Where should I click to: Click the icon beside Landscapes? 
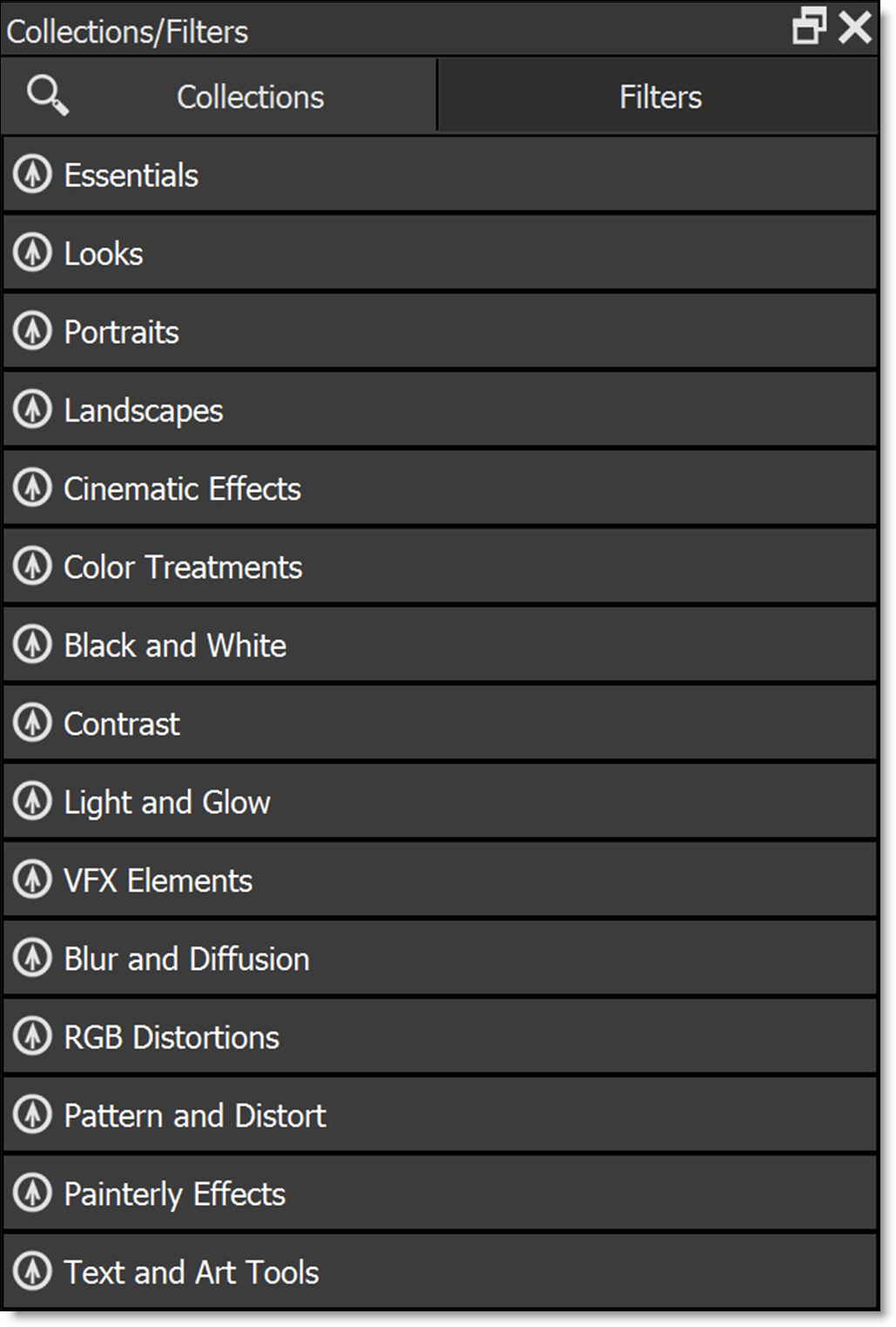click(x=33, y=410)
